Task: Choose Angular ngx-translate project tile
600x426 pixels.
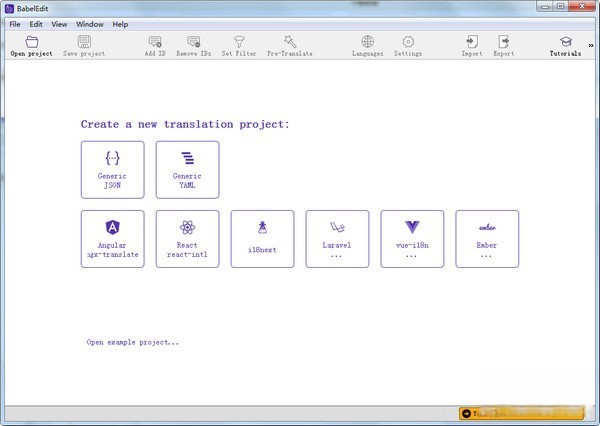Action: [112, 239]
